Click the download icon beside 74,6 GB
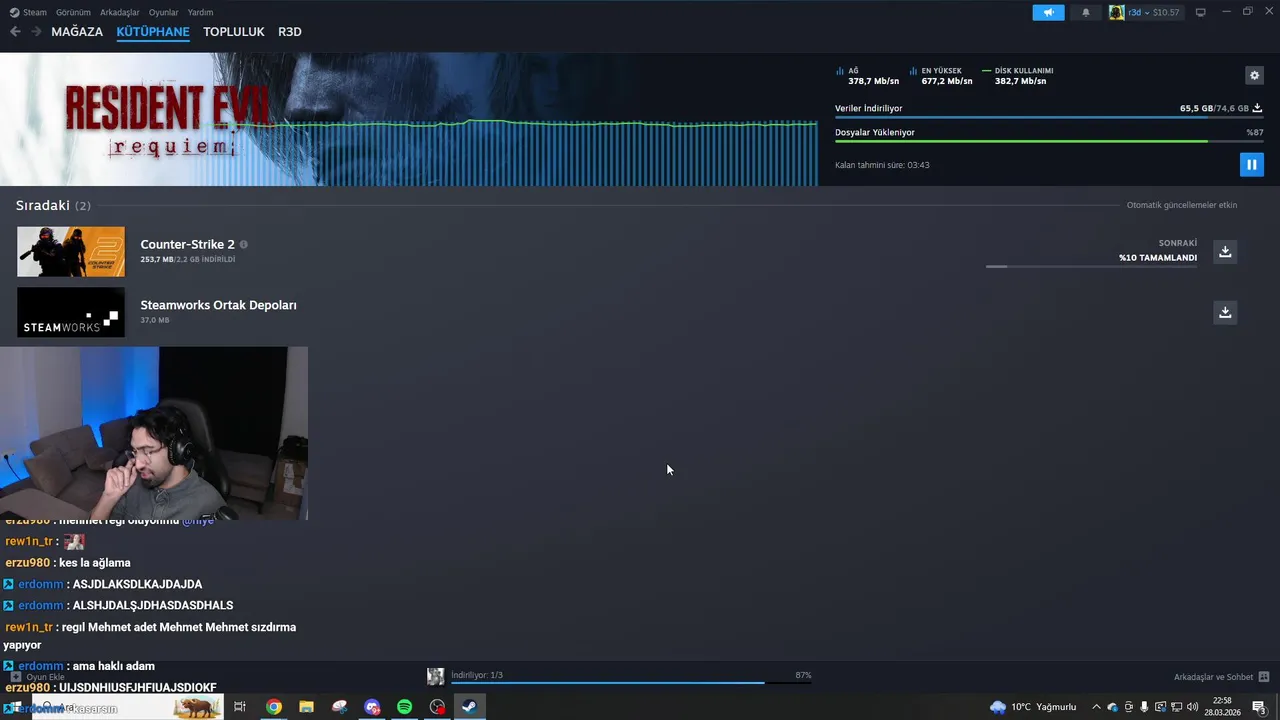The width and height of the screenshot is (1280, 720). click(x=1257, y=108)
